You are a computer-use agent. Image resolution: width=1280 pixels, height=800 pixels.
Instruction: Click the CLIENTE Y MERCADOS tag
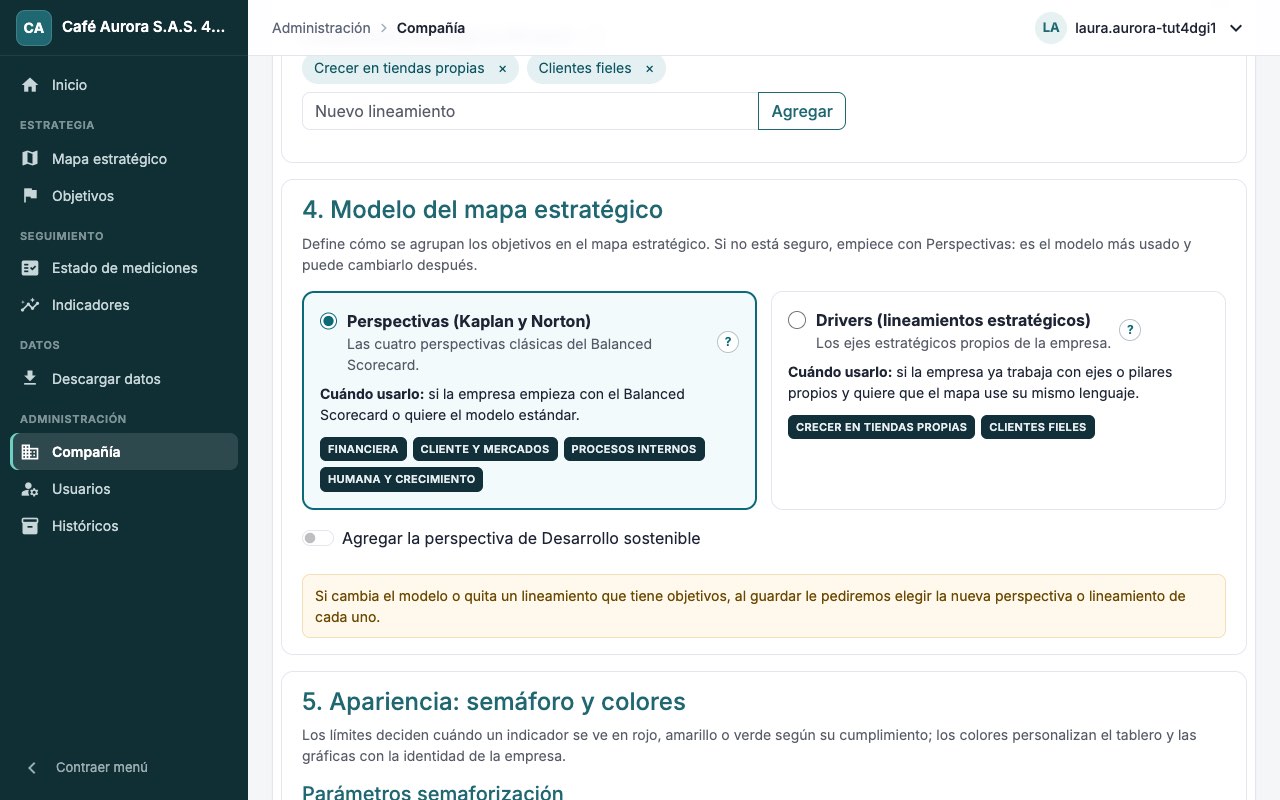point(485,449)
